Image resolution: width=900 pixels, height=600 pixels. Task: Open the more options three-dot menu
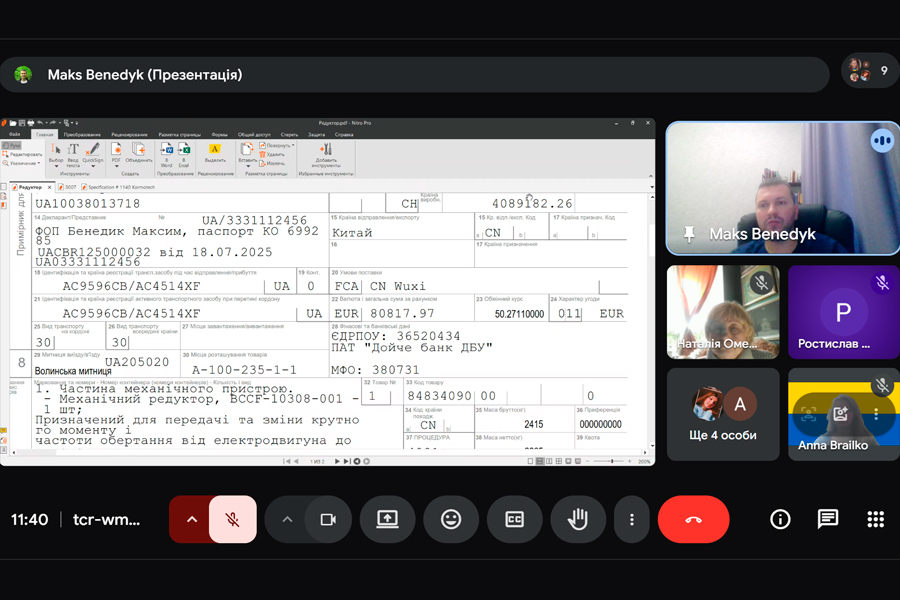(x=631, y=520)
